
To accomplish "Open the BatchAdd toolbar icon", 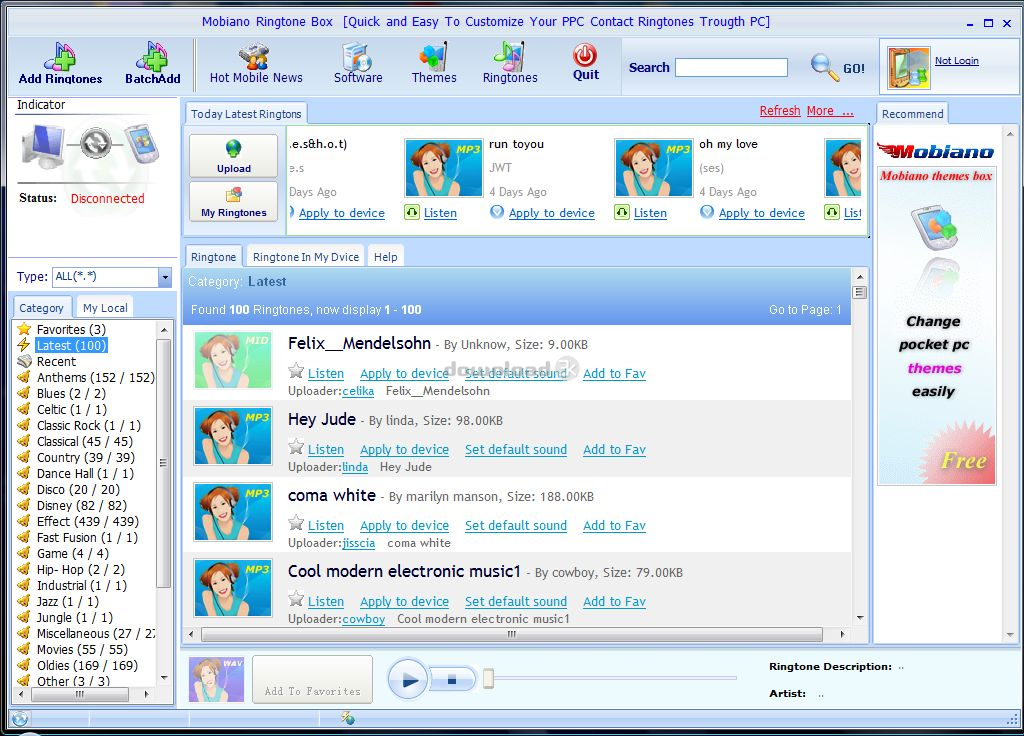I will pos(153,63).
